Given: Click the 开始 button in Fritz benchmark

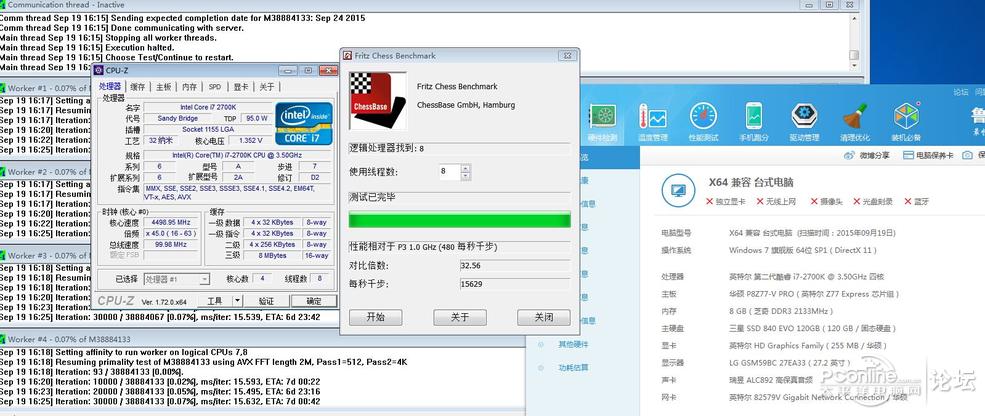Looking at the screenshot, I should pos(376,317).
